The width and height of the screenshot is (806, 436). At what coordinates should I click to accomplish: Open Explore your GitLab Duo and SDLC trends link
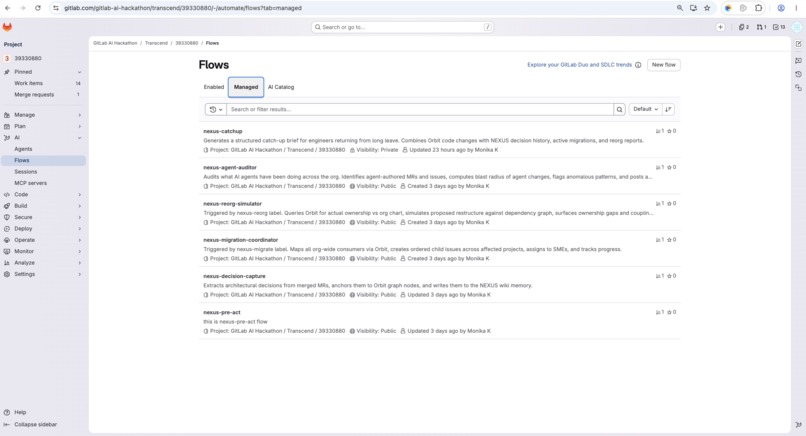click(579, 65)
